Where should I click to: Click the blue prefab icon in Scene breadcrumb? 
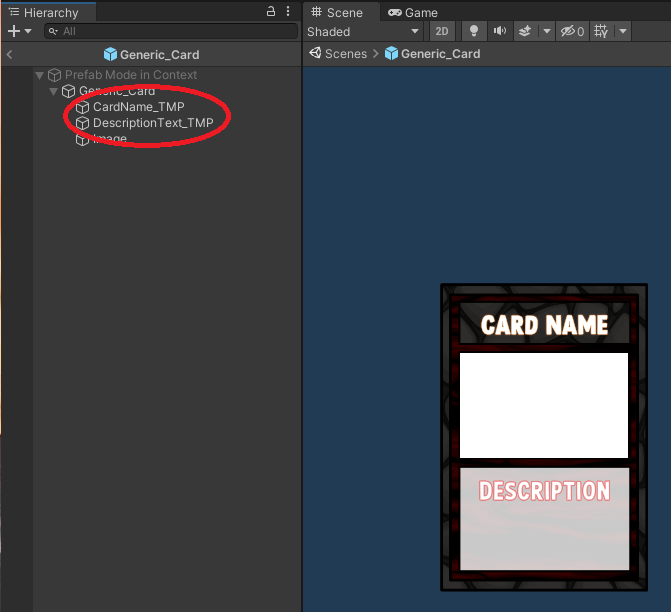point(391,53)
